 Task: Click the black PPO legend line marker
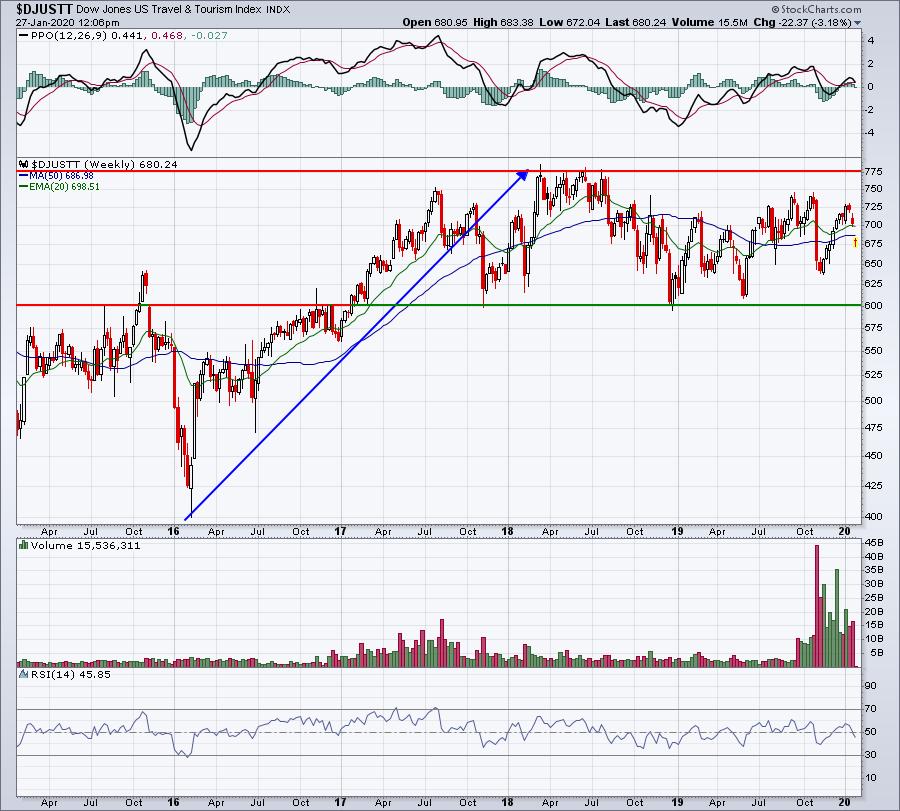pos(24,36)
